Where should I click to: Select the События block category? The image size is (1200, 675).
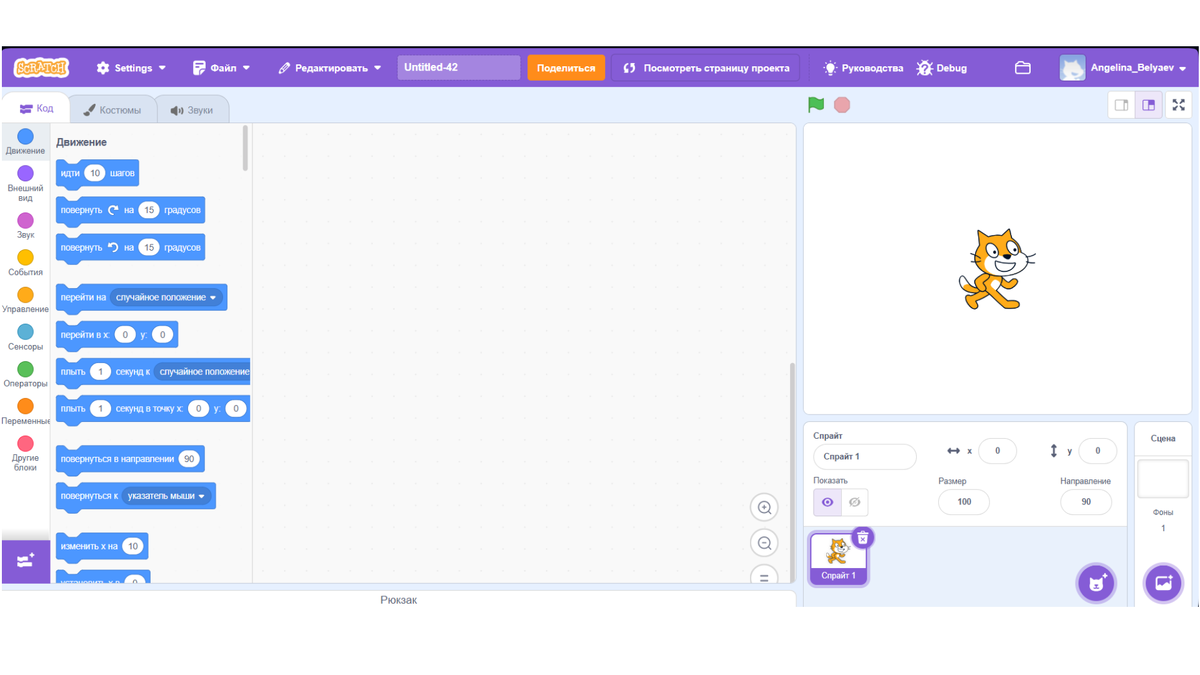click(x=25, y=262)
